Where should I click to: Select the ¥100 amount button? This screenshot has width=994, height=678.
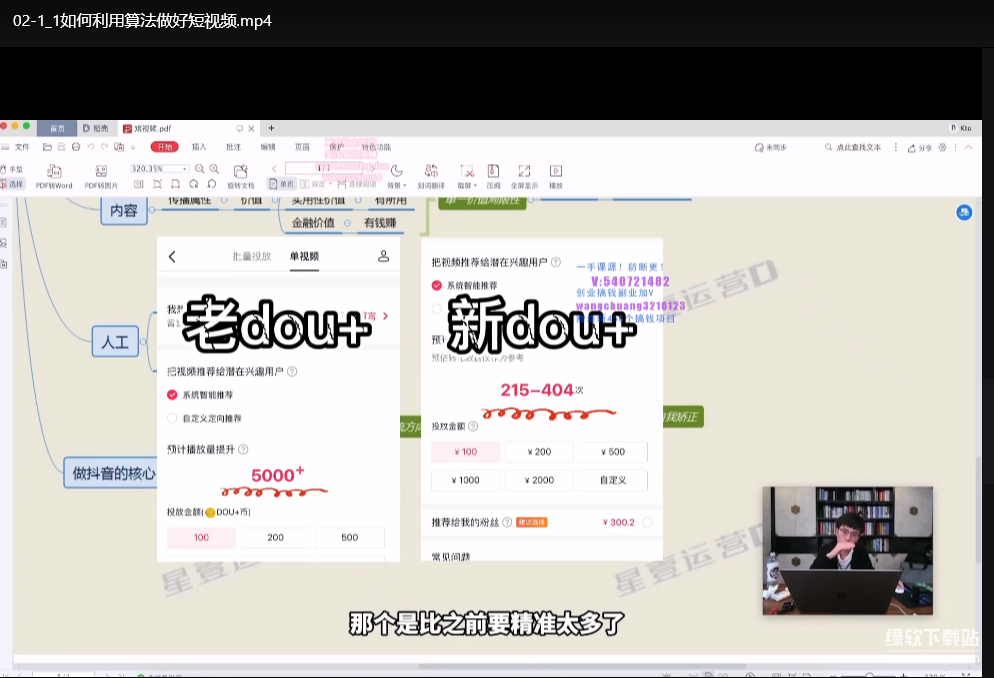pos(466,452)
